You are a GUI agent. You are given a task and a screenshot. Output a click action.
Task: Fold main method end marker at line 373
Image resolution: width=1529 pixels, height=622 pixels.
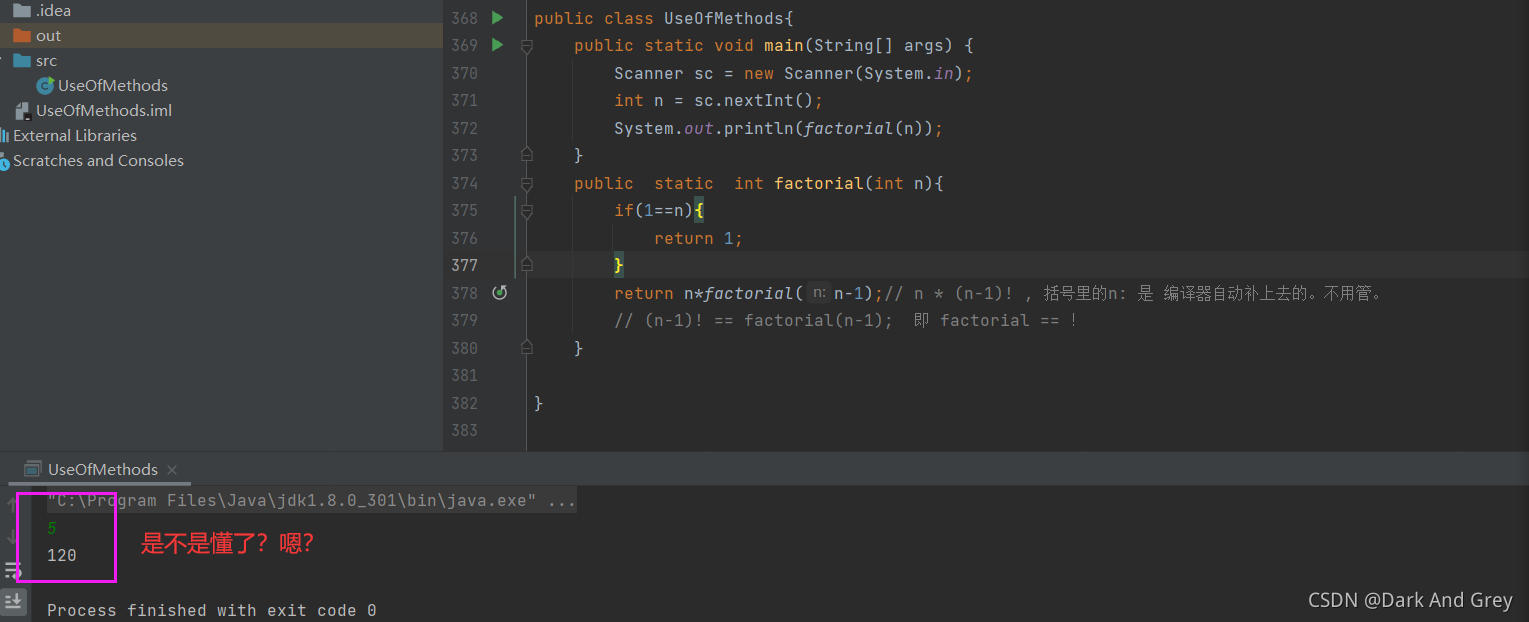[526, 155]
